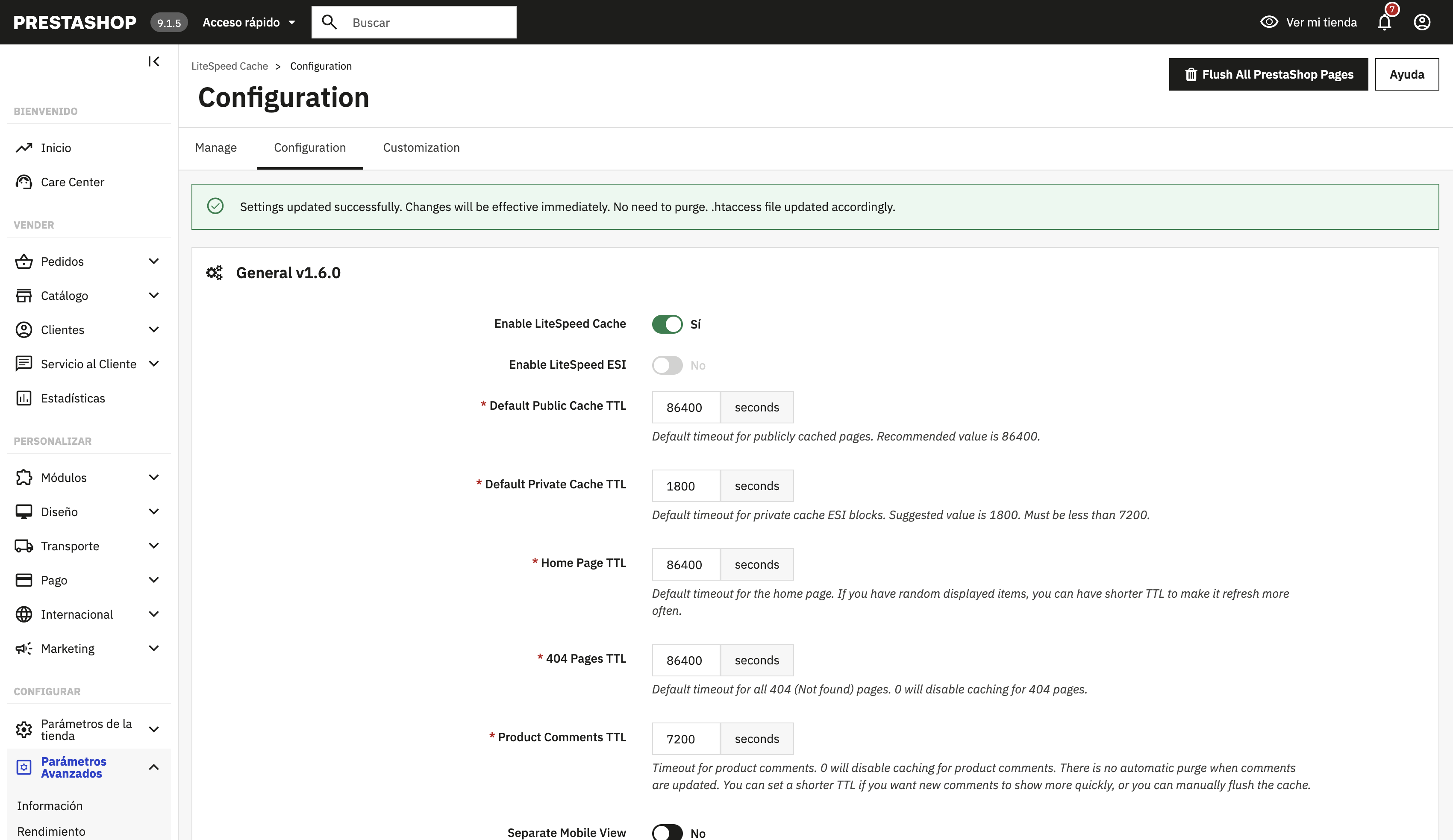Image resolution: width=1453 pixels, height=840 pixels.
Task: Open the Customization tab
Action: 421,147
